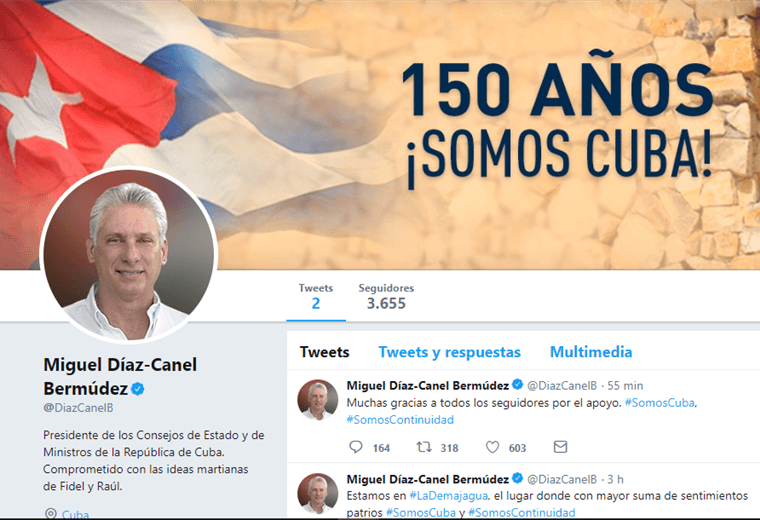Follow the #SomosContinuidad hashtag in first tweet
Image resolution: width=760 pixels, height=520 pixels.
400,420
